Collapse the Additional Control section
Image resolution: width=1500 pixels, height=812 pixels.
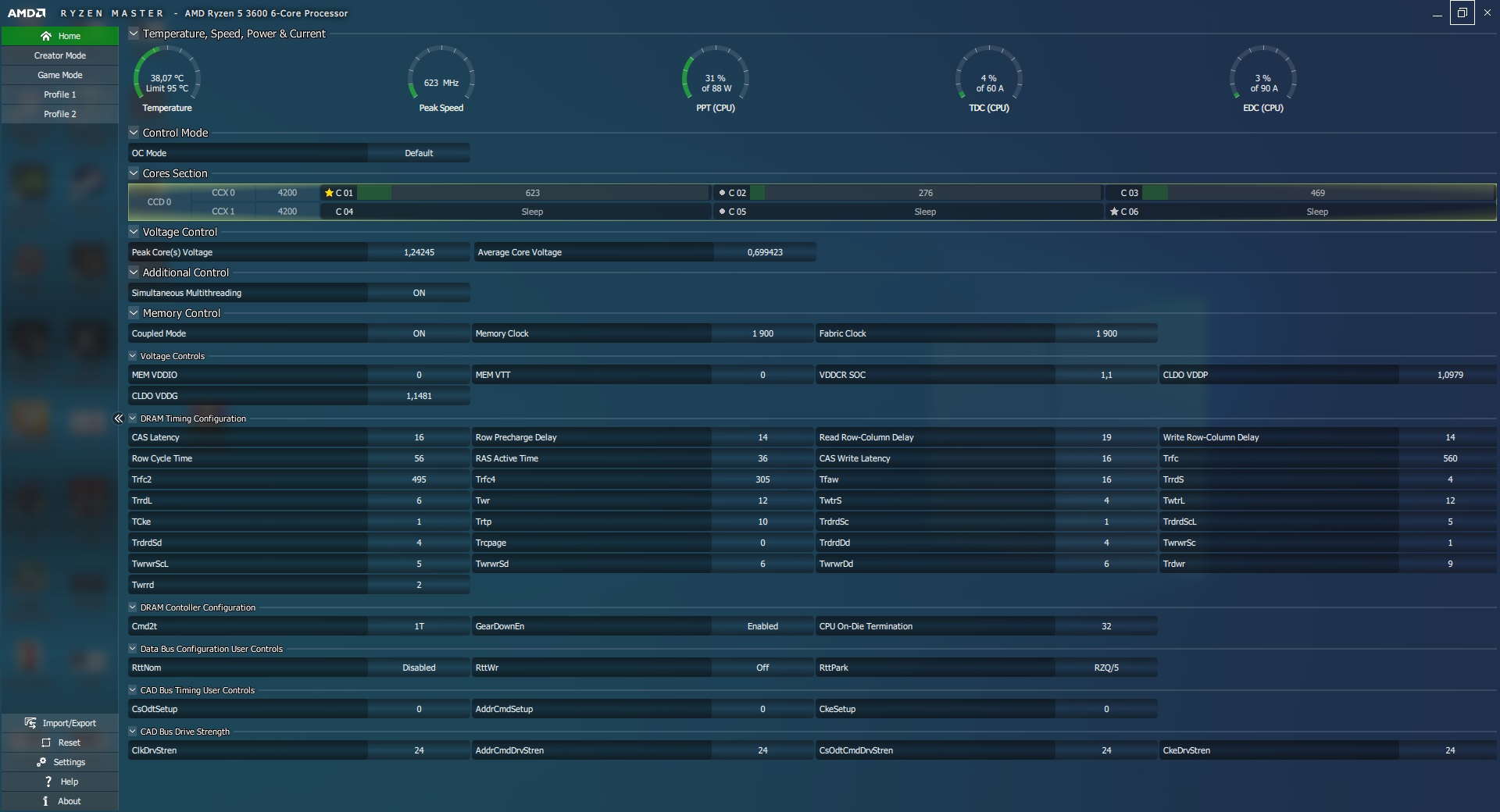coord(134,272)
